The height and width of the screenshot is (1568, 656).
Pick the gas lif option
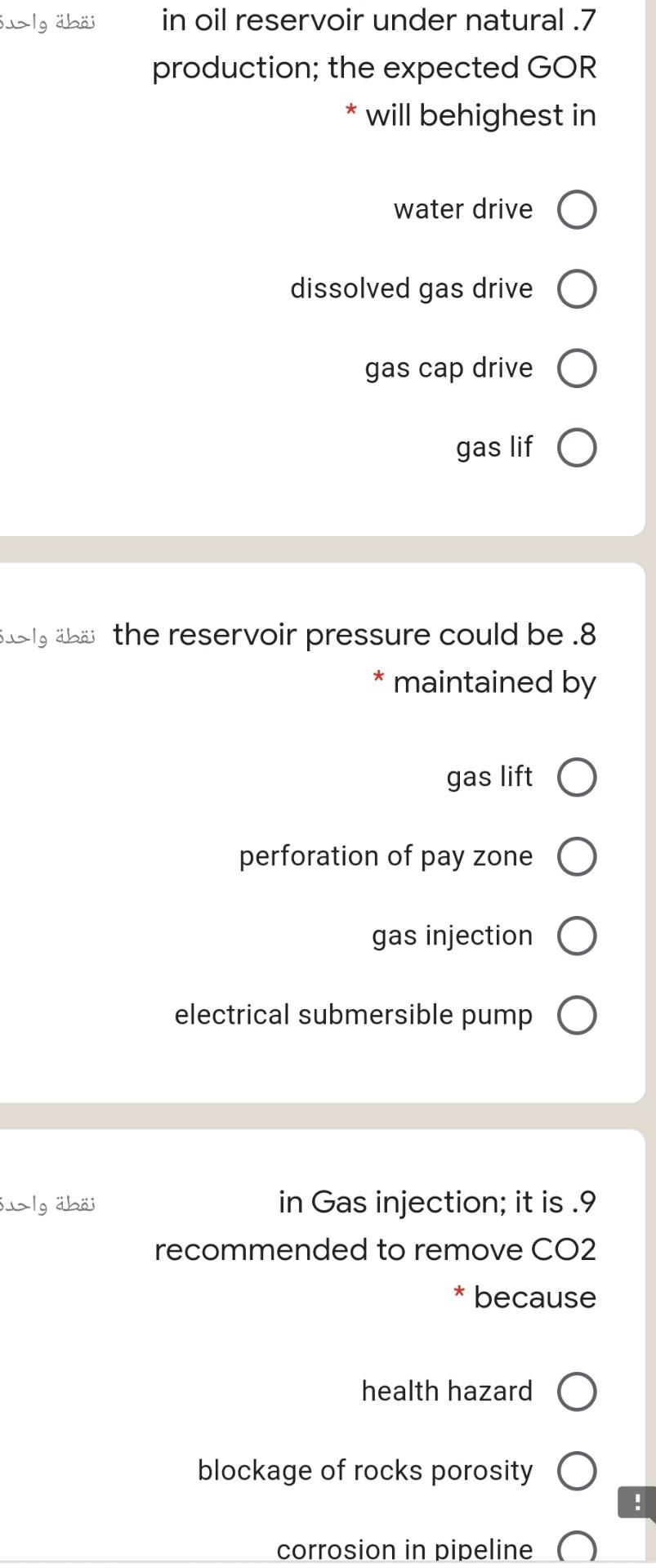[576, 447]
